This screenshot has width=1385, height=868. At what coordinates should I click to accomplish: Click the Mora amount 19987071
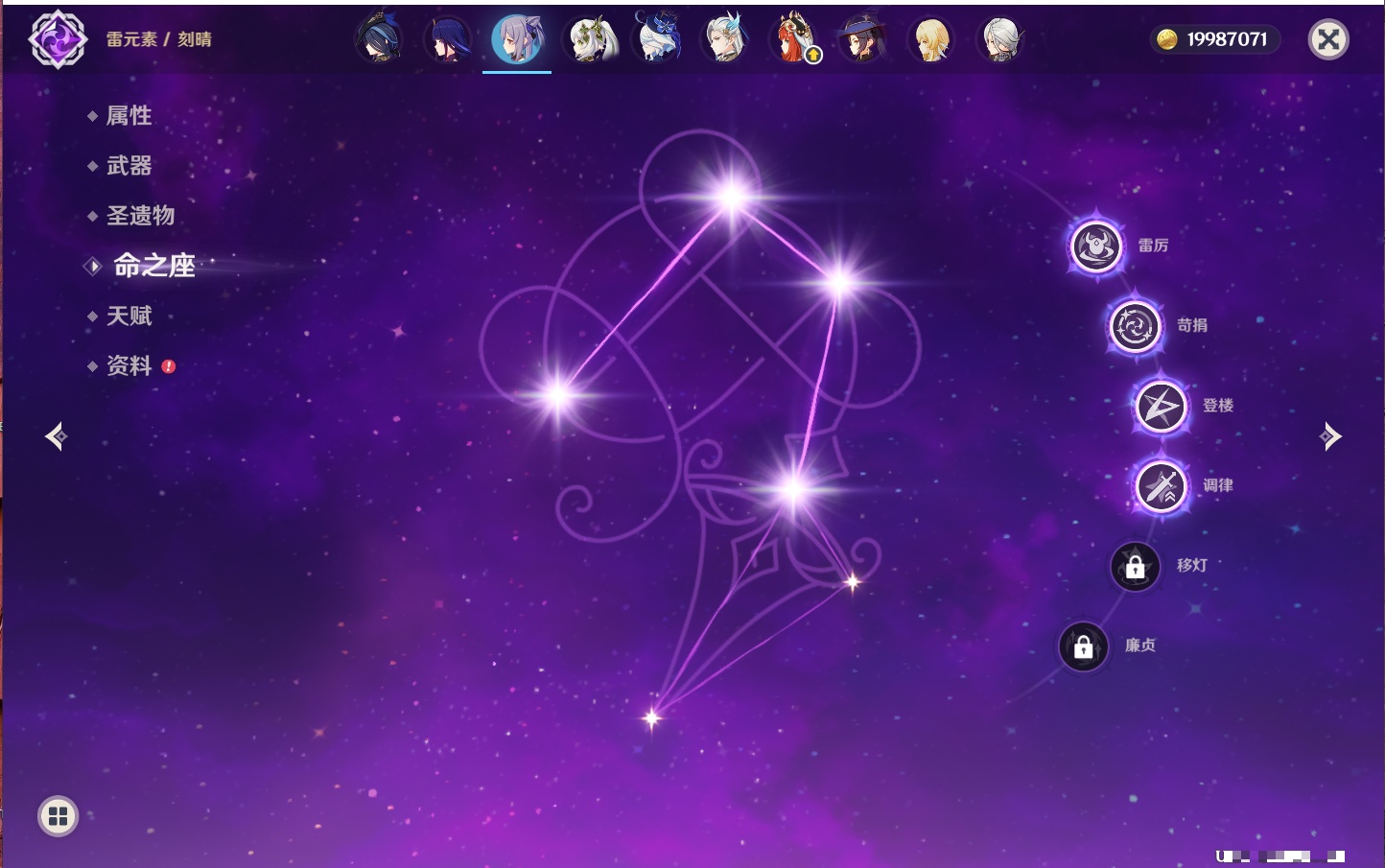pyautogui.click(x=1227, y=39)
